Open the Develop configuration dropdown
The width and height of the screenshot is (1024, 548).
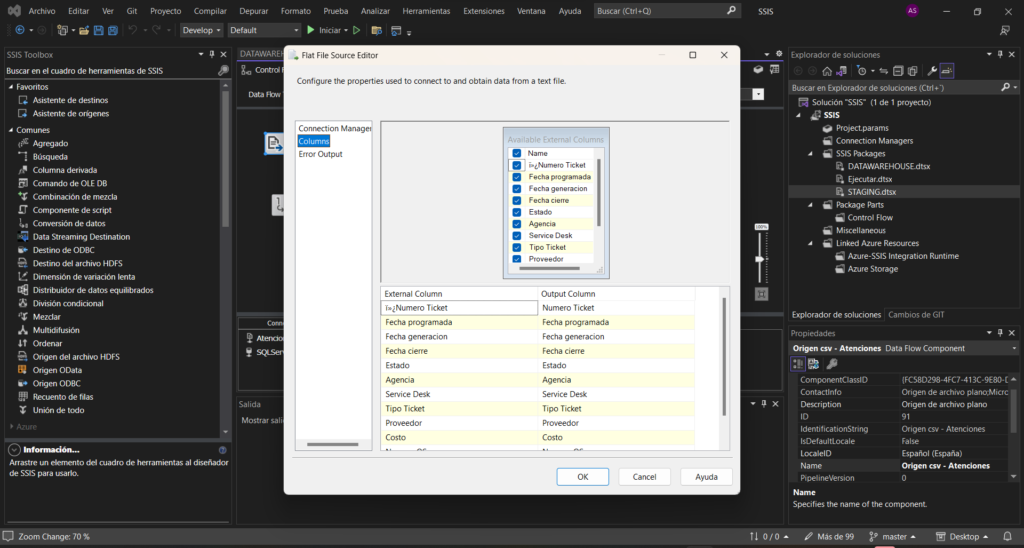(202, 30)
